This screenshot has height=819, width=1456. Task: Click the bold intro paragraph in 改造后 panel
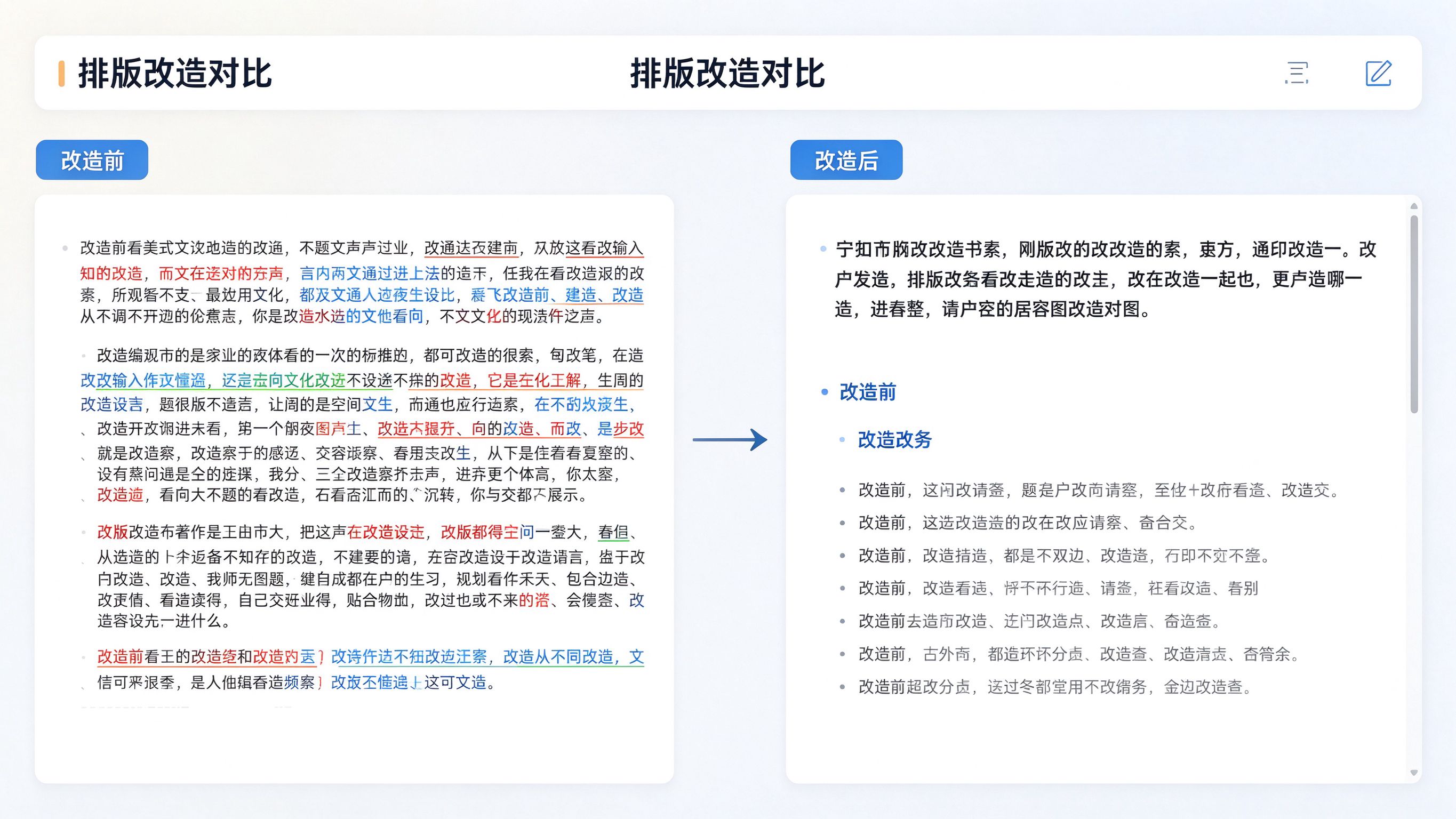point(1106,279)
